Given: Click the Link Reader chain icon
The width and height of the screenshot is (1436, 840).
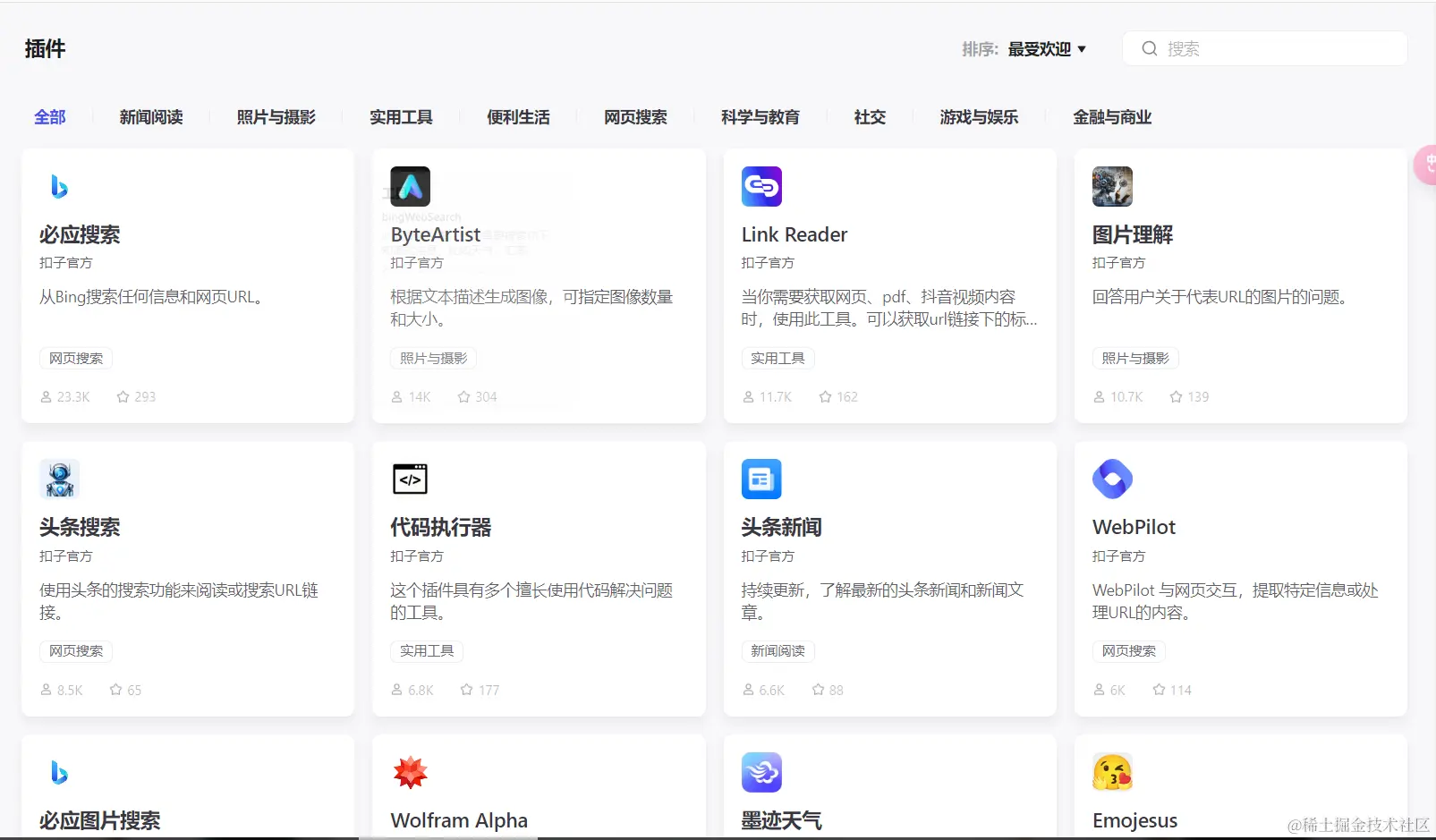Looking at the screenshot, I should (x=761, y=186).
